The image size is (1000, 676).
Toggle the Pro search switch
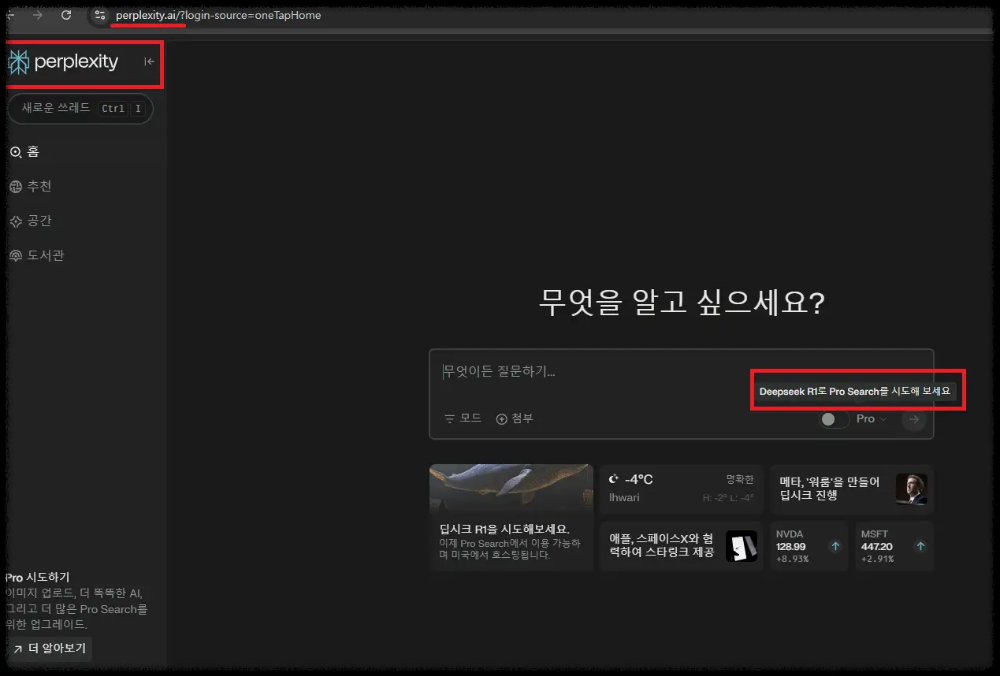pyautogui.click(x=831, y=419)
